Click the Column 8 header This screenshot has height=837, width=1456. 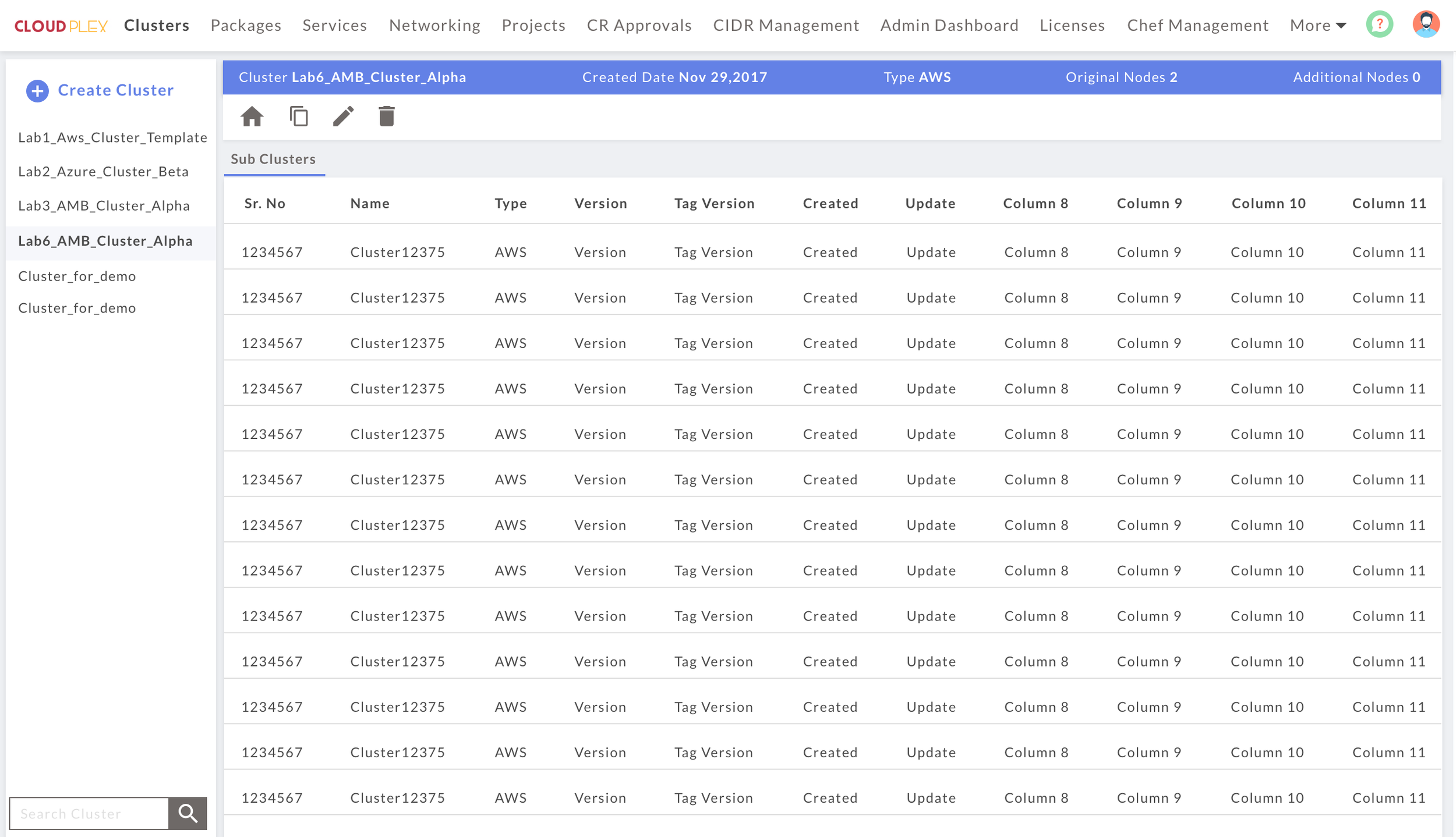pos(1036,203)
